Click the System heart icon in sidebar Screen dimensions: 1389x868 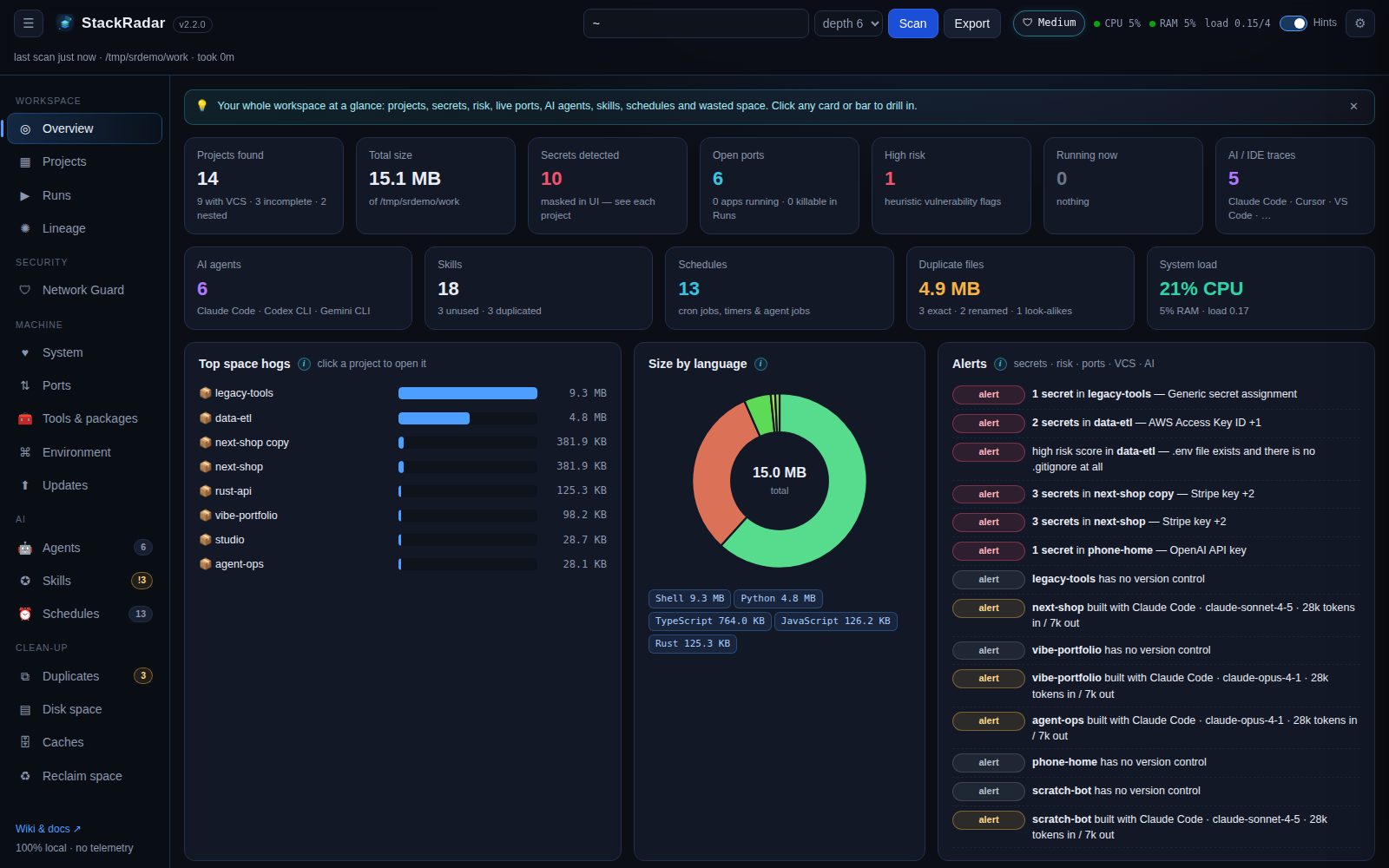click(25, 352)
